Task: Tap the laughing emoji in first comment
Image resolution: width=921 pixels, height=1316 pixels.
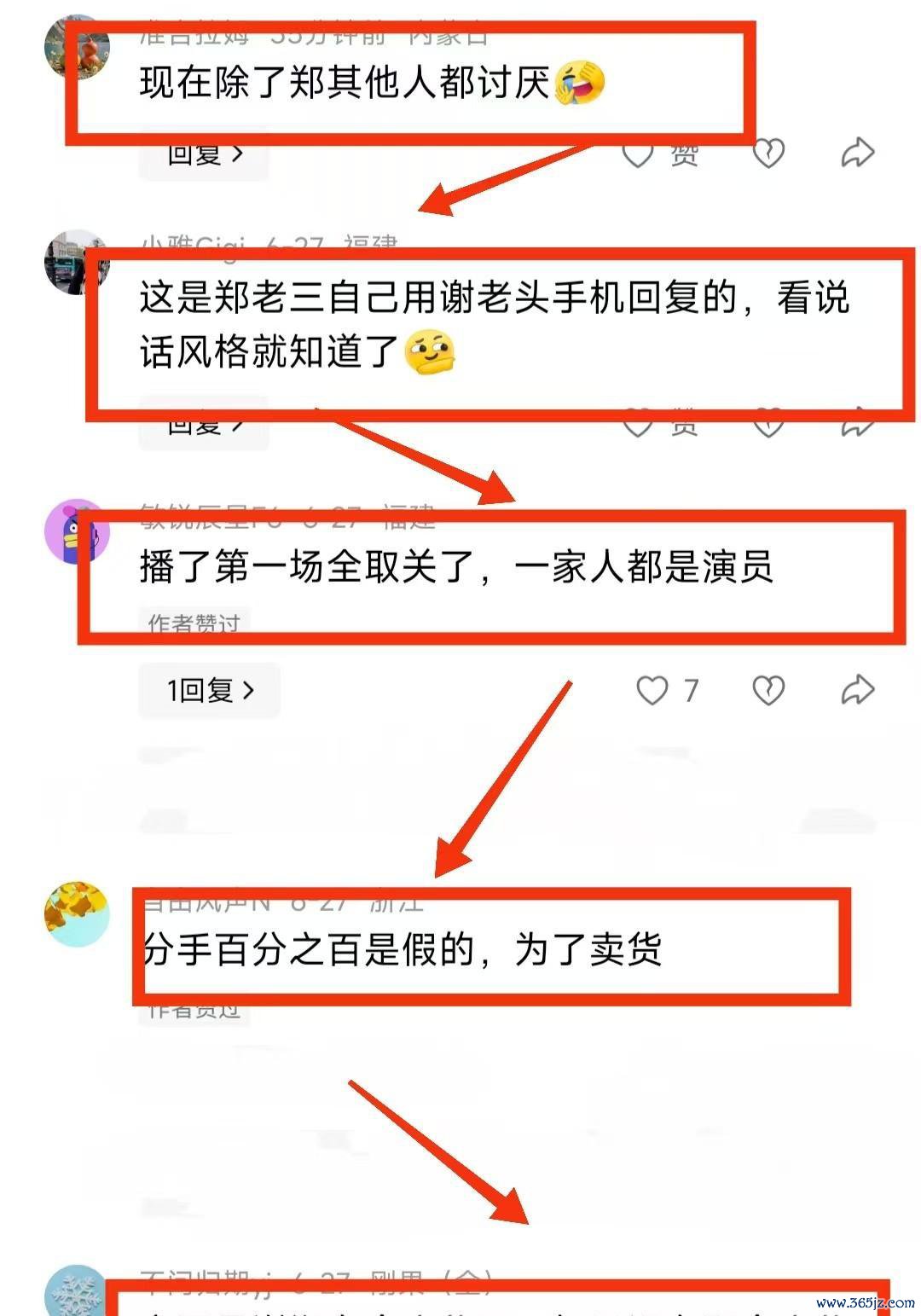Action: tap(580, 84)
